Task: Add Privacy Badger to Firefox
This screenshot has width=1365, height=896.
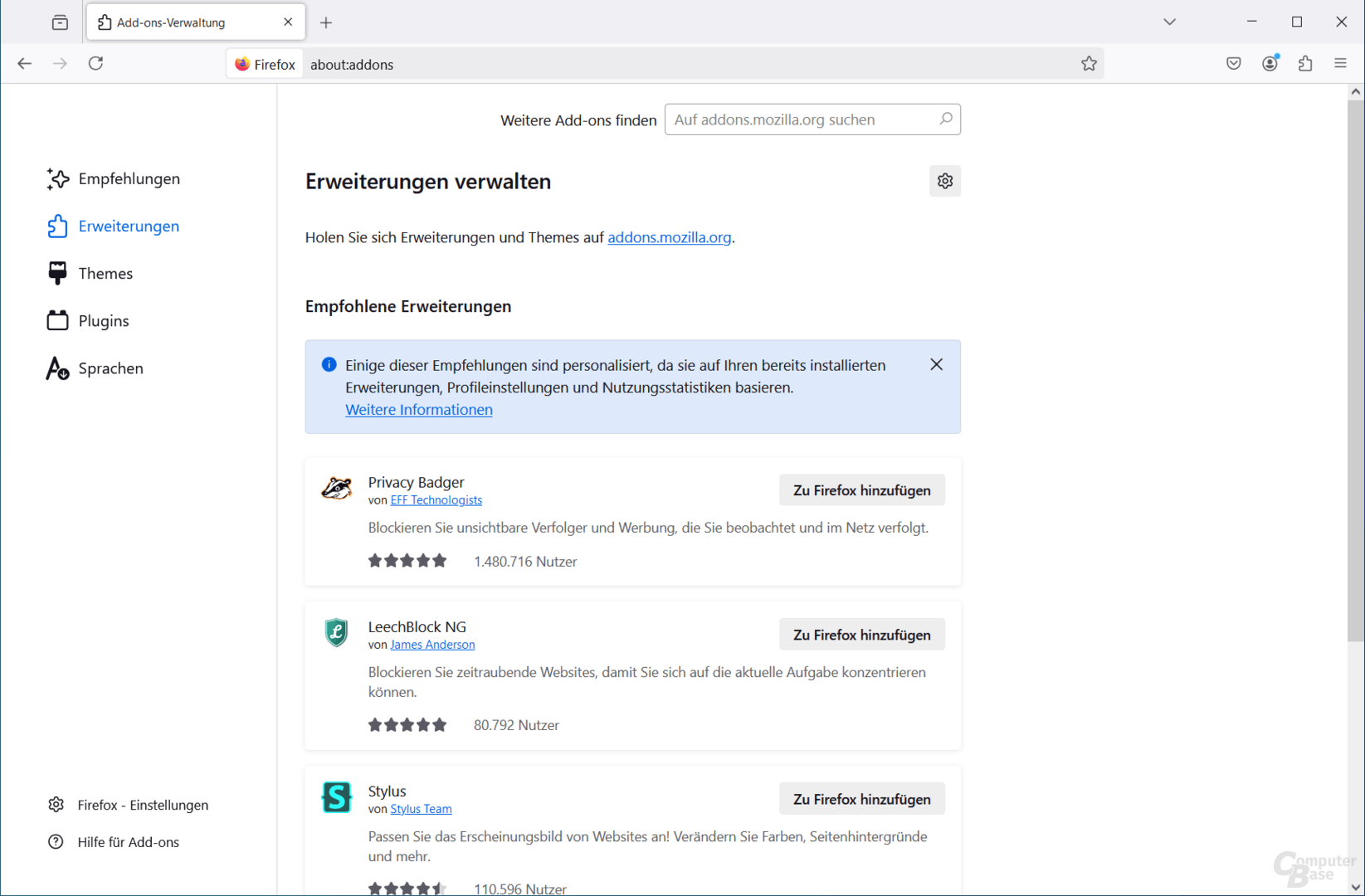Action: point(862,490)
